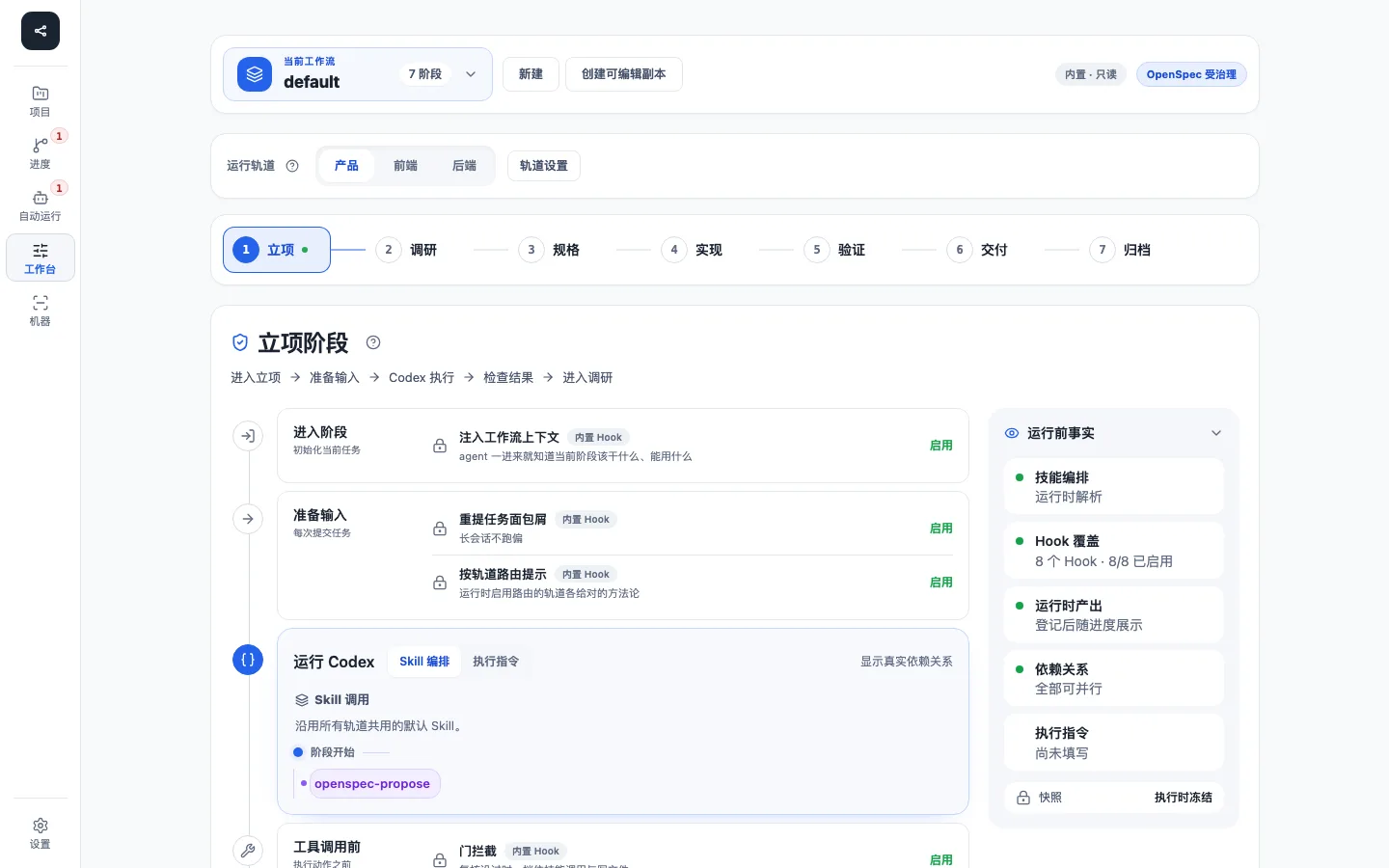This screenshot has height=868, width=1389.
Task: Click the 快照 执行时冻结 row
Action: tap(1114, 798)
